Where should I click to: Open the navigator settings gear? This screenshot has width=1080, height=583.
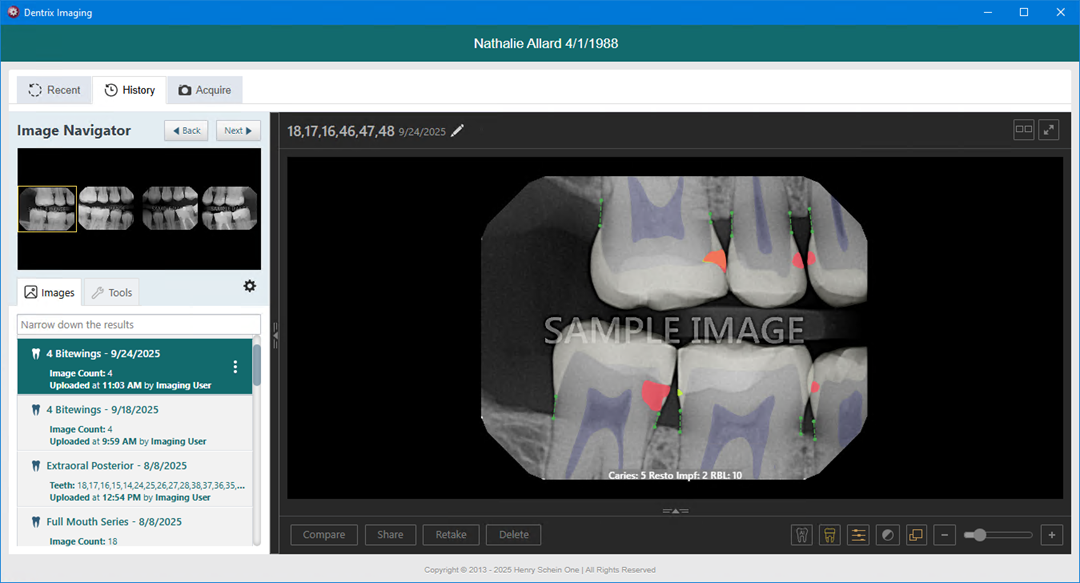(x=249, y=286)
